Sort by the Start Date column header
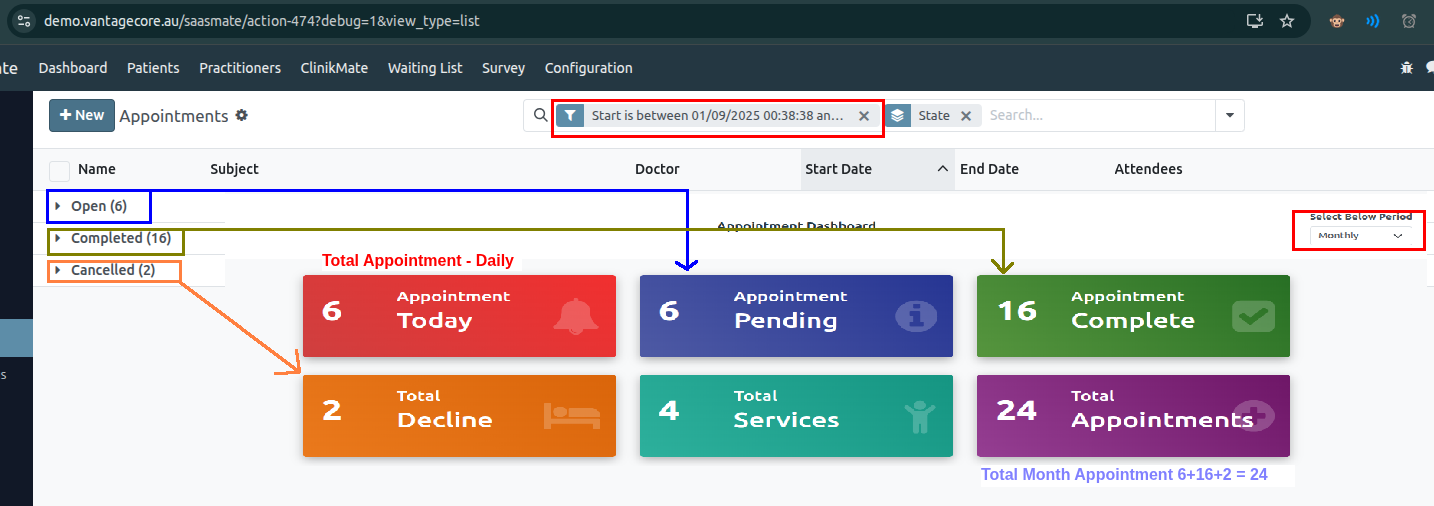Screen dimensions: 1434x506 (838, 170)
